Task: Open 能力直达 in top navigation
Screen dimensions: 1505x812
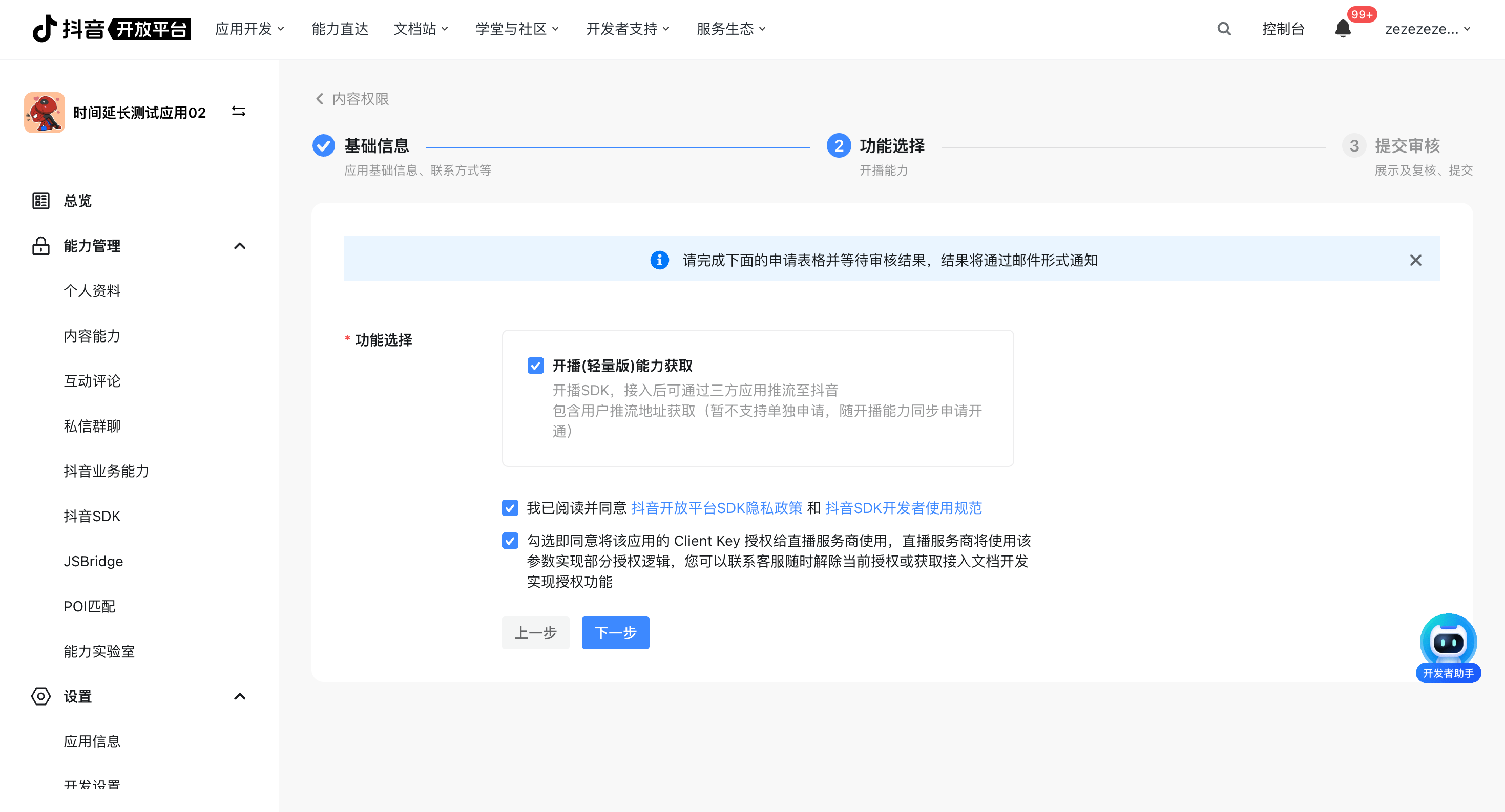Action: click(340, 29)
